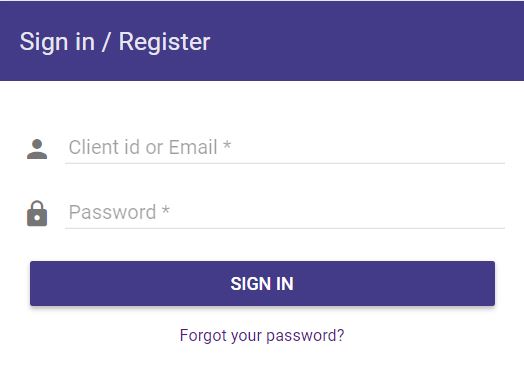Click the person silhouette icon
This screenshot has width=524, height=384.
(x=37, y=149)
